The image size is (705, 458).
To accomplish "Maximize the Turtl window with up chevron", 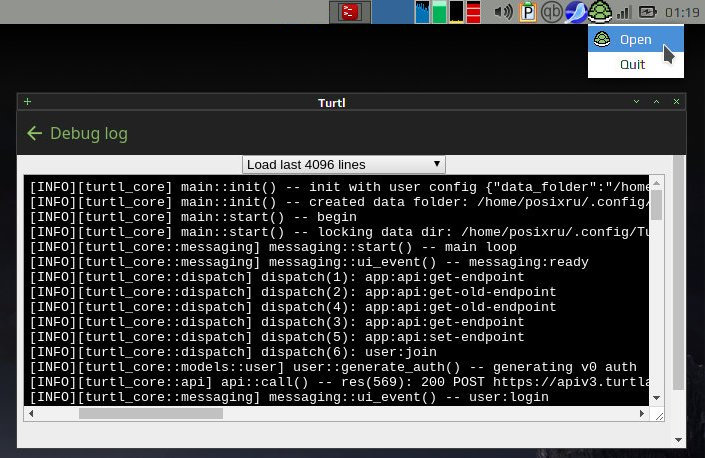I will click(x=656, y=102).
